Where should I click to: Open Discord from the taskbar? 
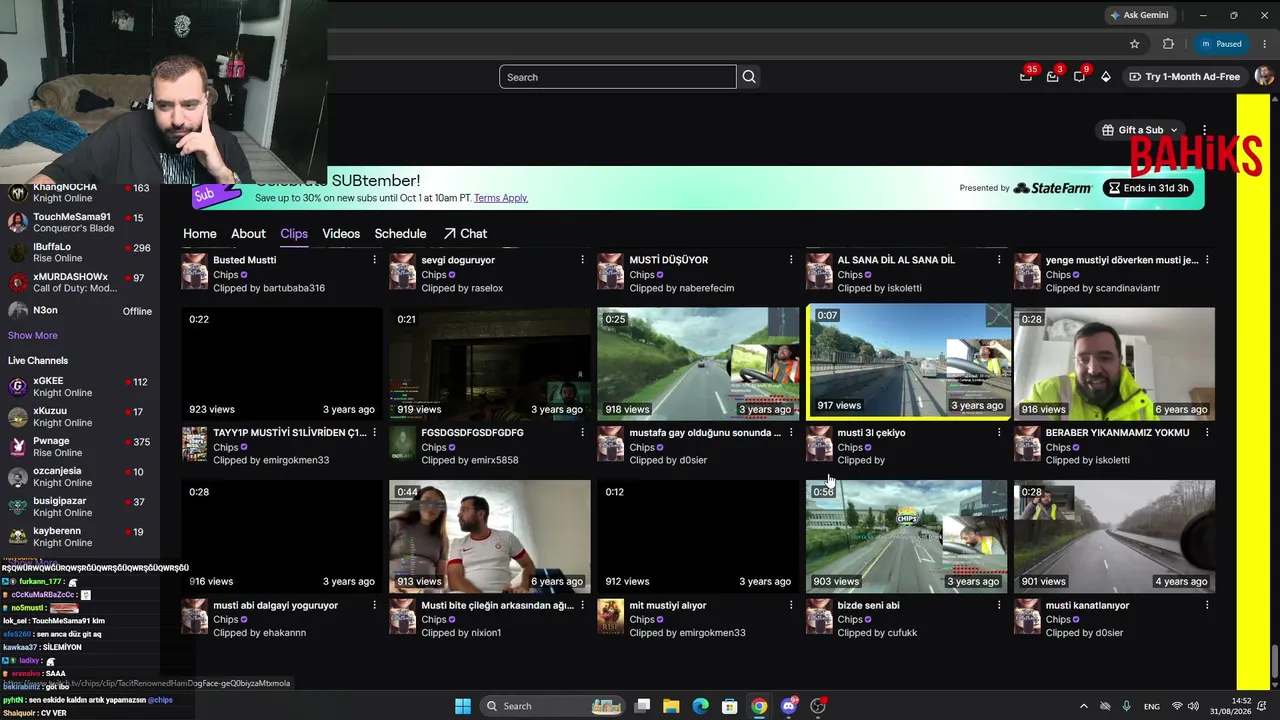pos(789,706)
